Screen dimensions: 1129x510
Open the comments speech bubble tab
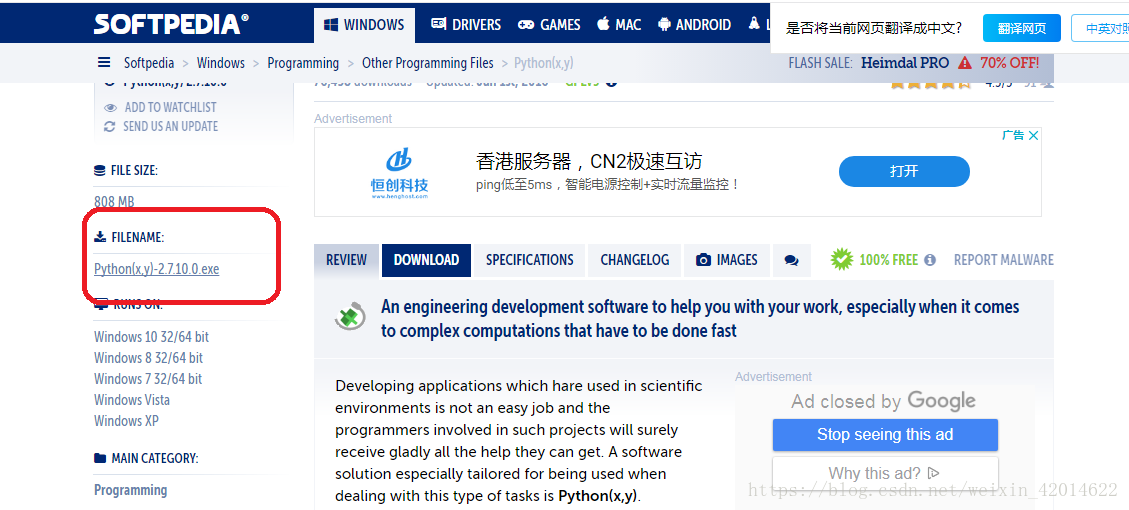pyautogui.click(x=791, y=261)
